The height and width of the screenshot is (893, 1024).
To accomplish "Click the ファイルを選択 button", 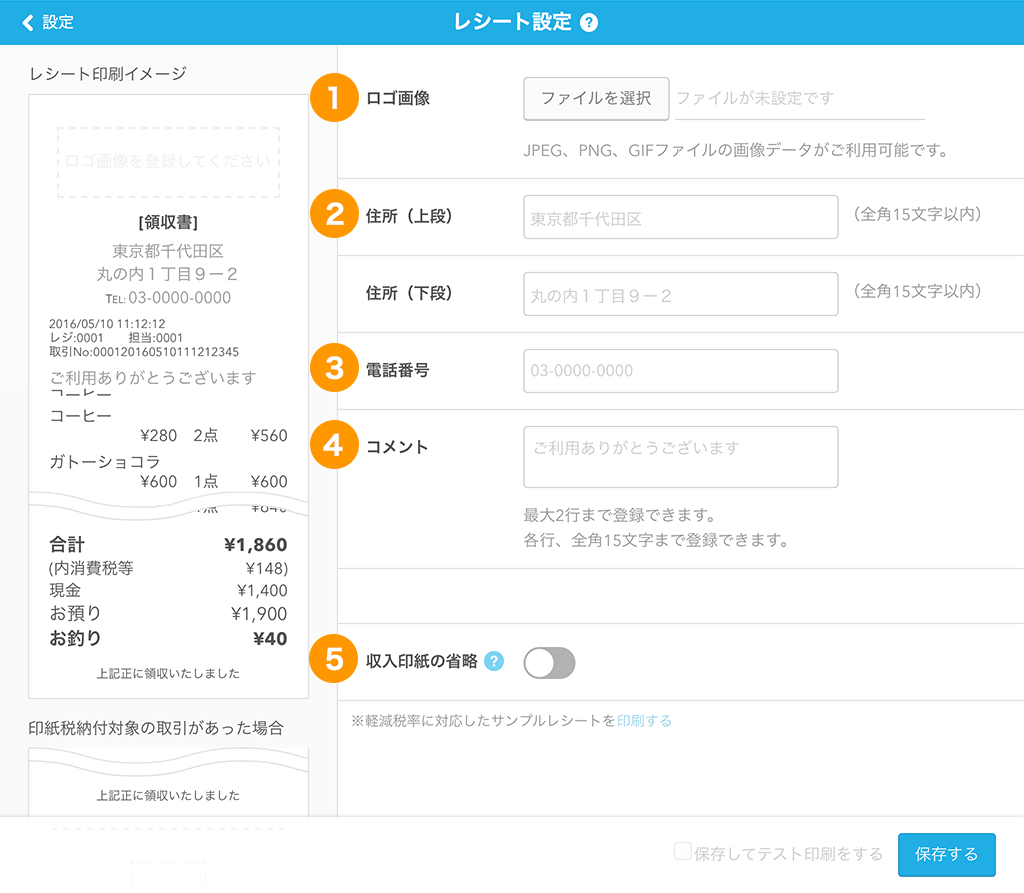I will tap(596, 99).
